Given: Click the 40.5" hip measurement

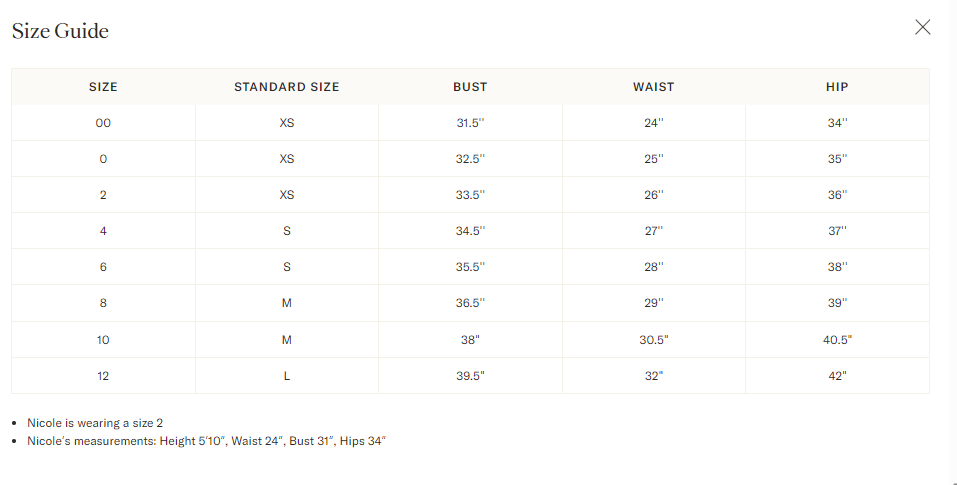Looking at the screenshot, I should 837,340.
